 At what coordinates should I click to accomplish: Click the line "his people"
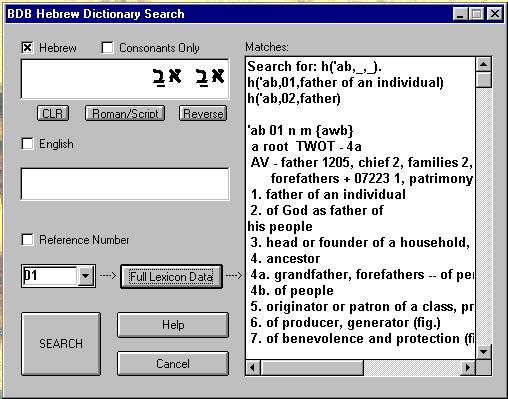tap(280, 226)
